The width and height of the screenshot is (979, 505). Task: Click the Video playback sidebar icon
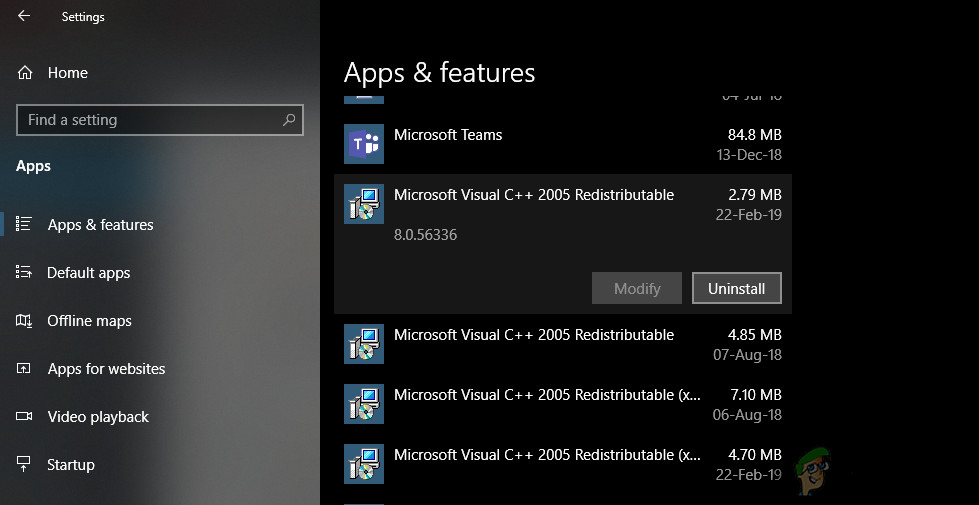(x=25, y=417)
